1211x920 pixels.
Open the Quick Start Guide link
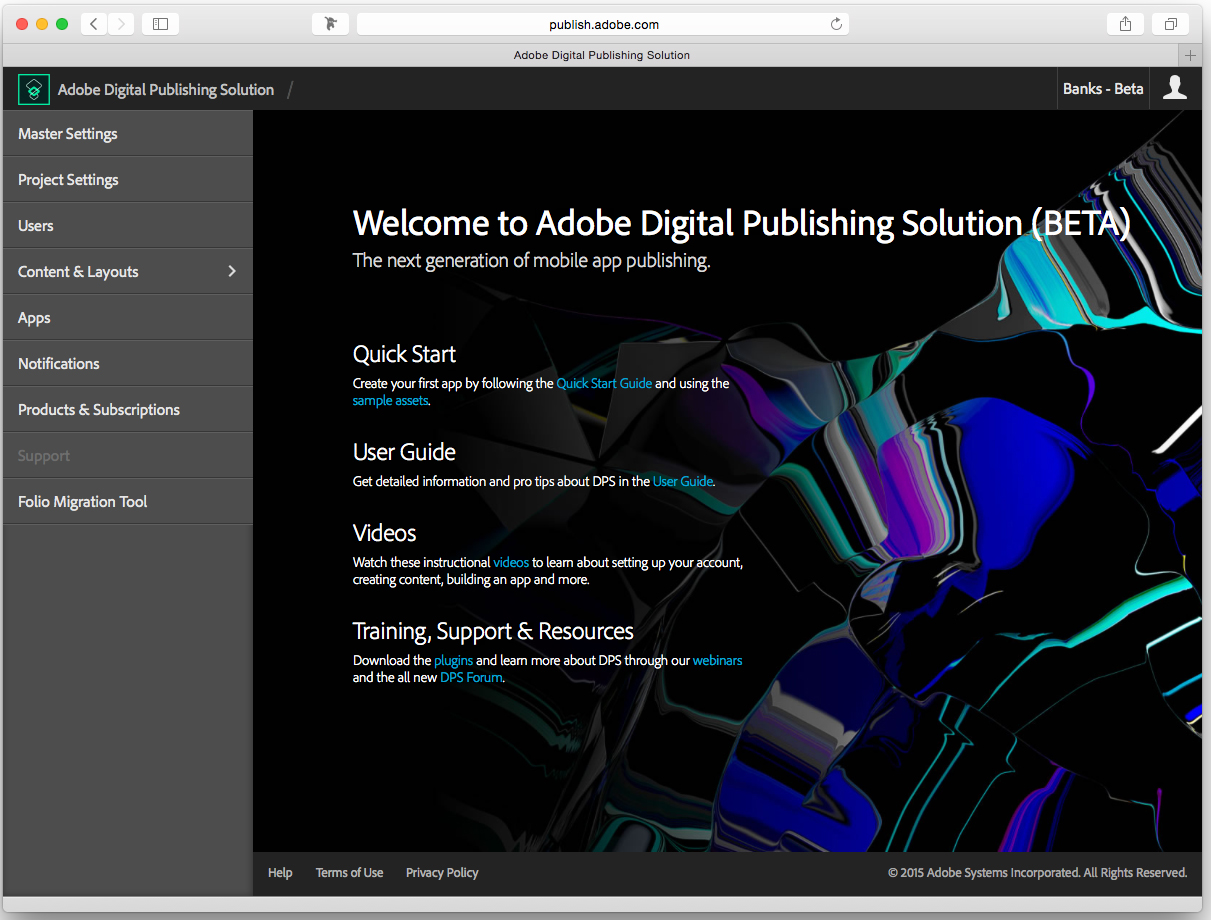click(x=604, y=383)
